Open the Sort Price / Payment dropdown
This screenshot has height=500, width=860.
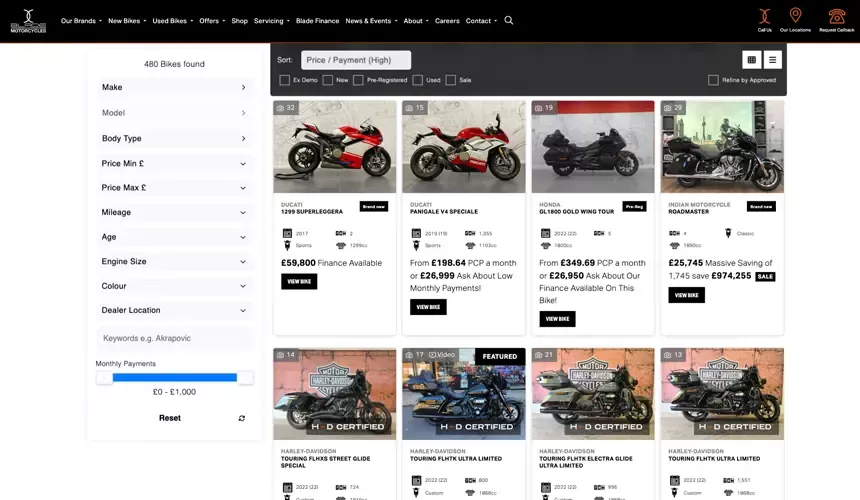pyautogui.click(x=356, y=60)
